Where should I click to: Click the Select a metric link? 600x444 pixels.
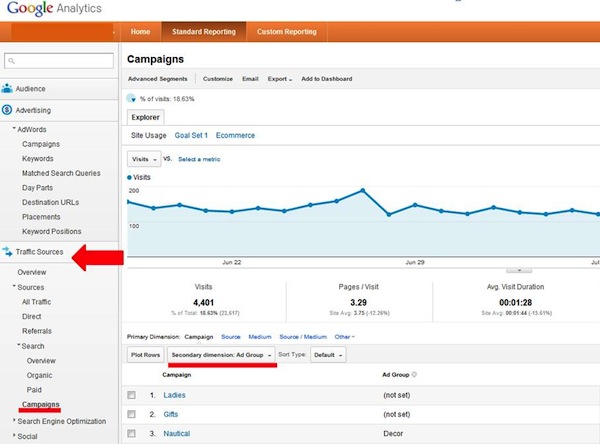(x=199, y=159)
